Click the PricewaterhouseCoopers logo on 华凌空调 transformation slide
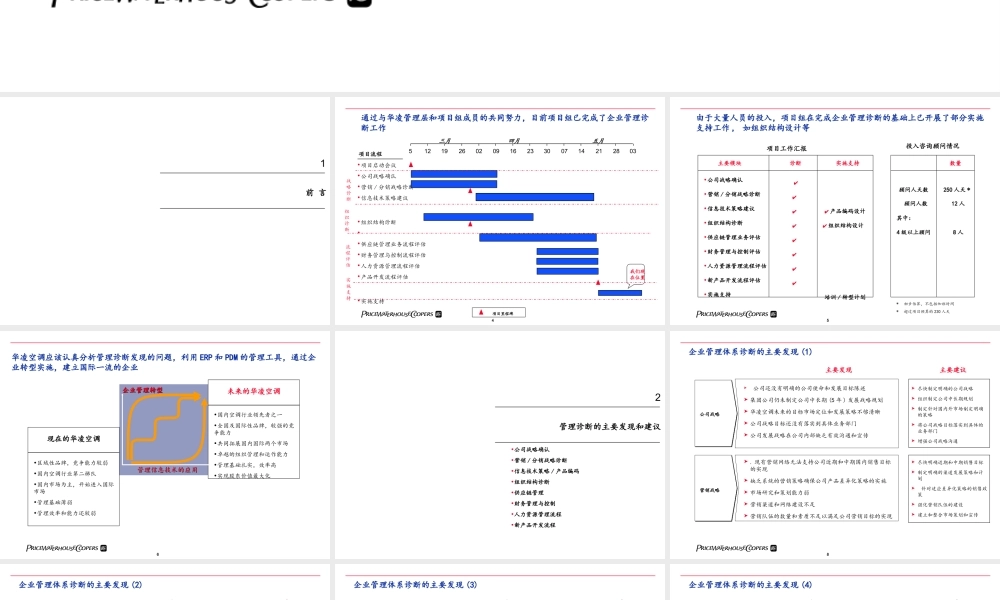Viewport: 1000px width, 600px height. click(x=80, y=547)
